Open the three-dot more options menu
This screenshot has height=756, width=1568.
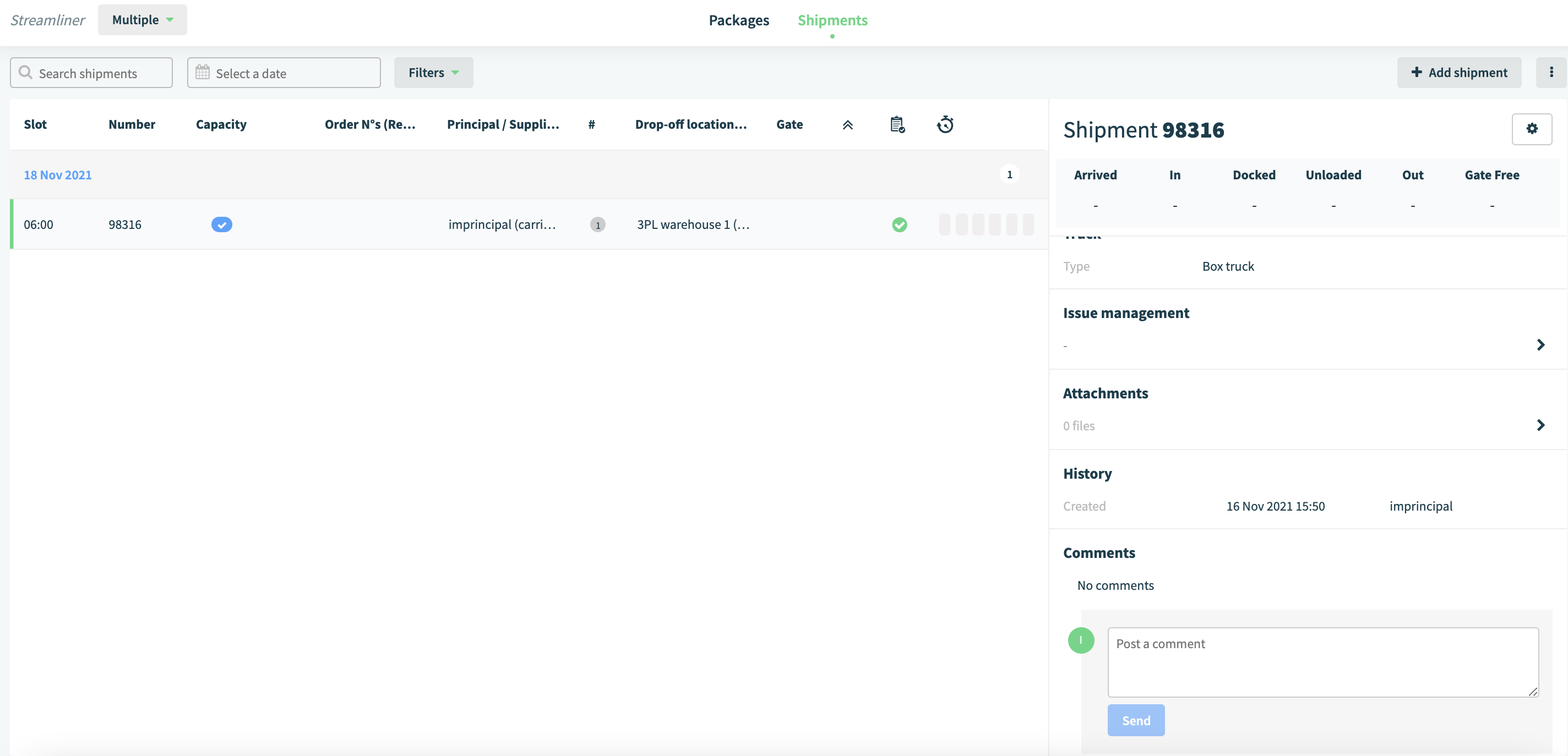[x=1550, y=73]
